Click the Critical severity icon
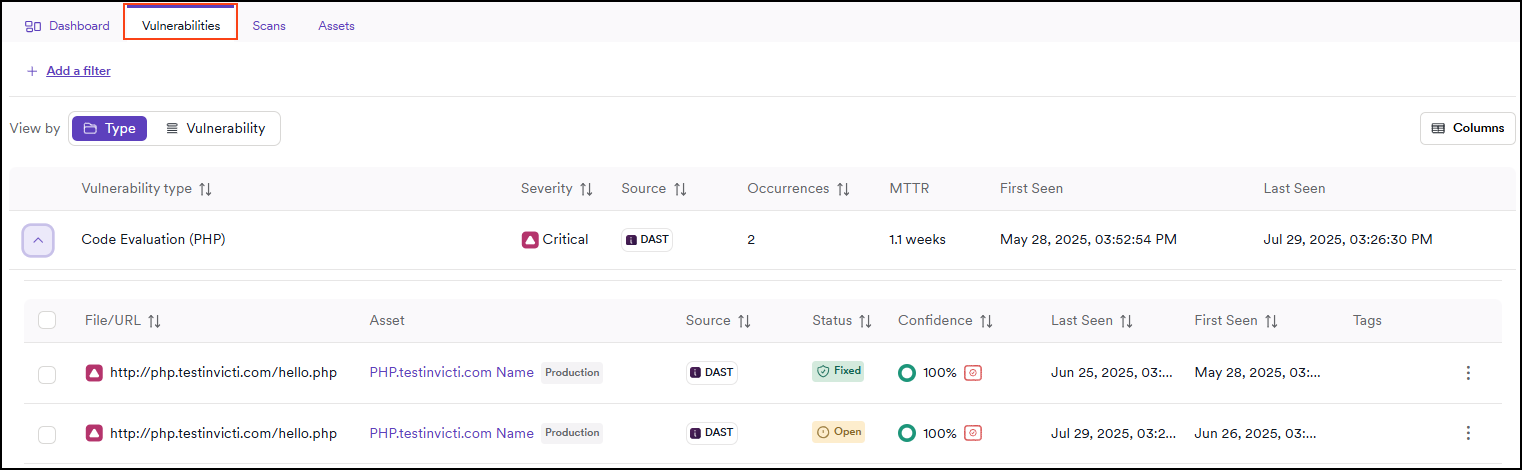The height and width of the screenshot is (470, 1522). [x=530, y=240]
